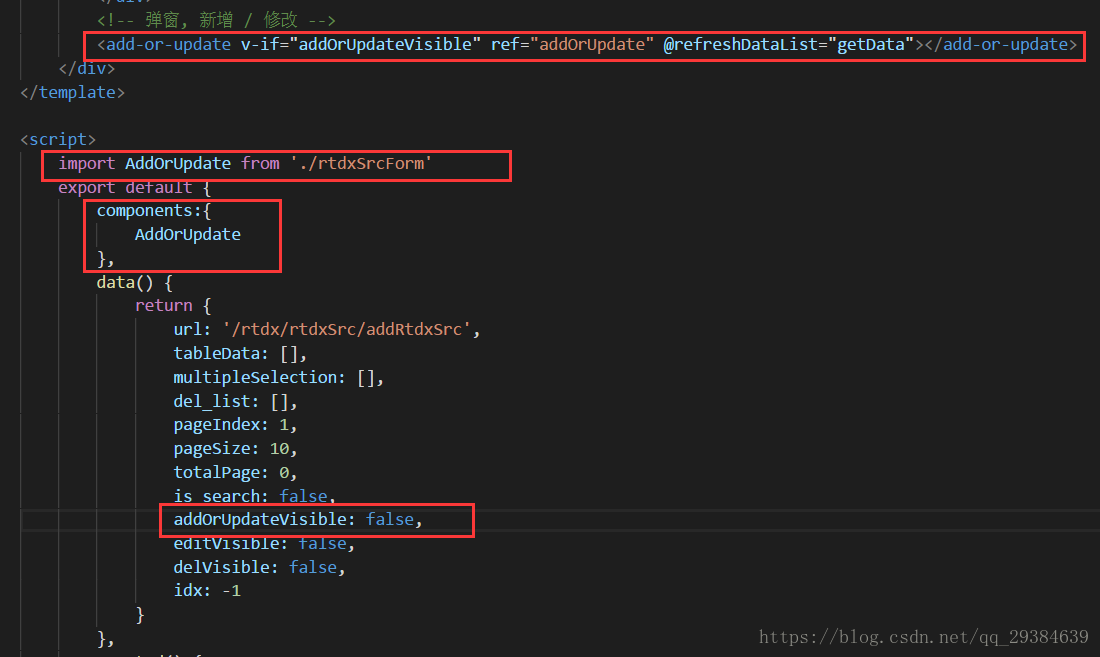Image resolution: width=1100 pixels, height=657 pixels.
Task: Click the closing </add-or-update> tag
Action: click(1001, 45)
